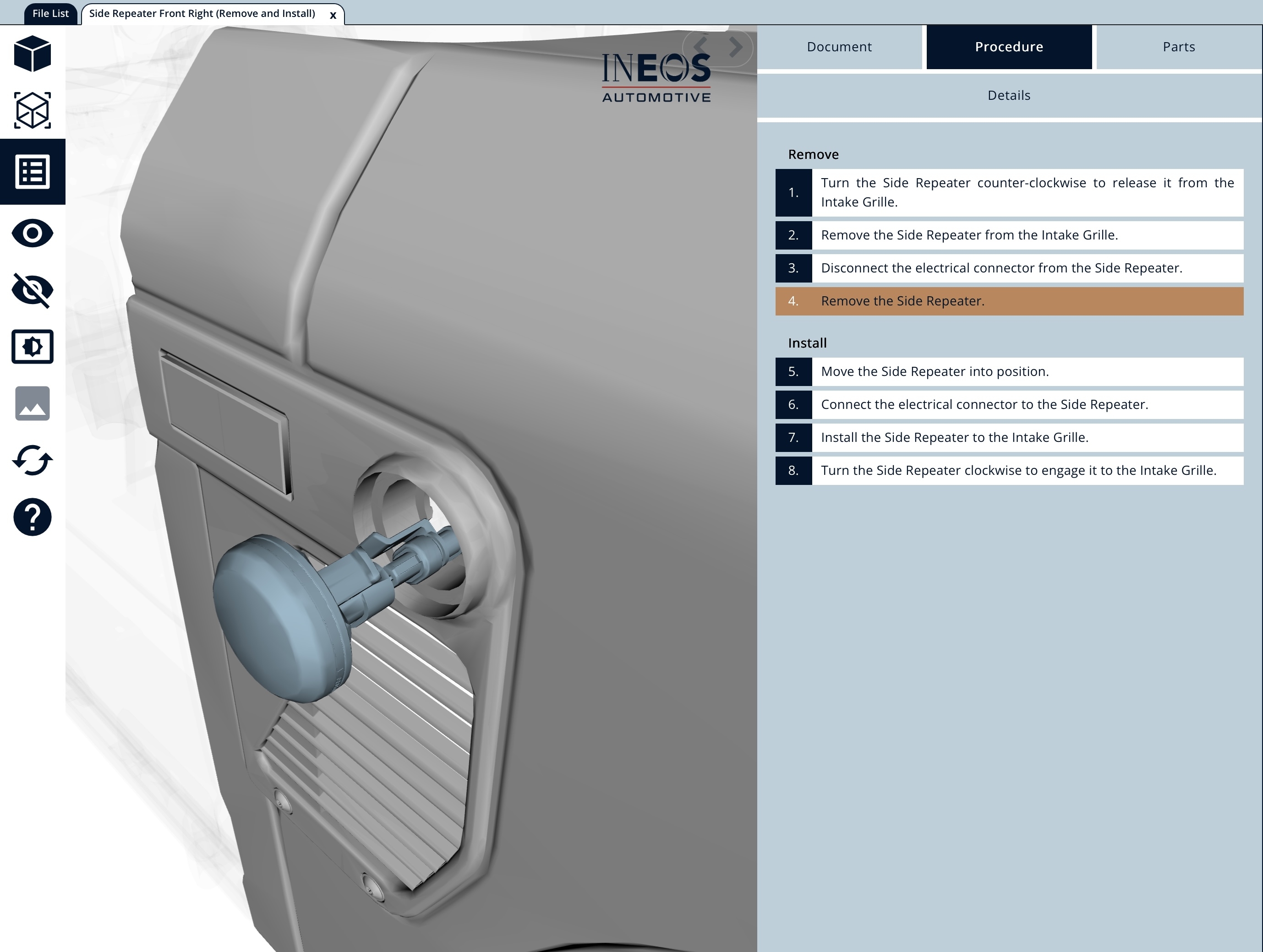Open the Parts tab

1179,47
